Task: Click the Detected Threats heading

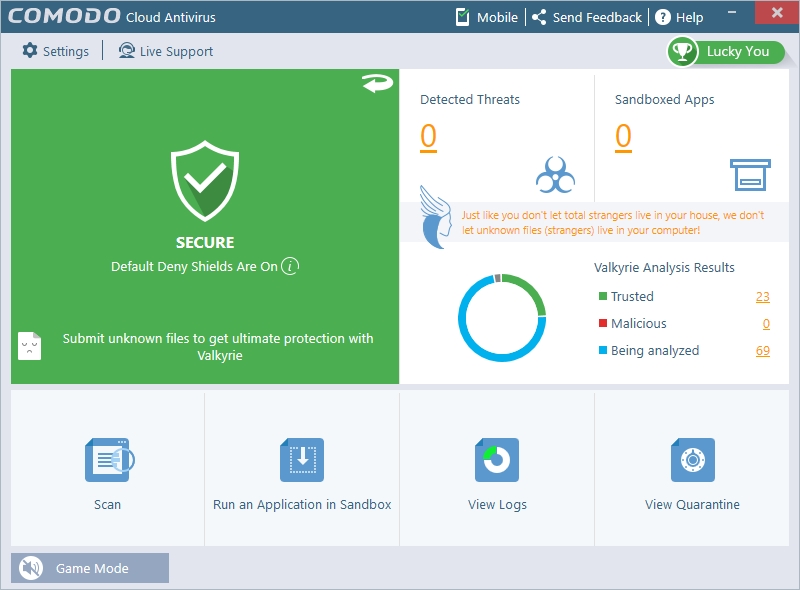Action: pyautogui.click(x=470, y=100)
